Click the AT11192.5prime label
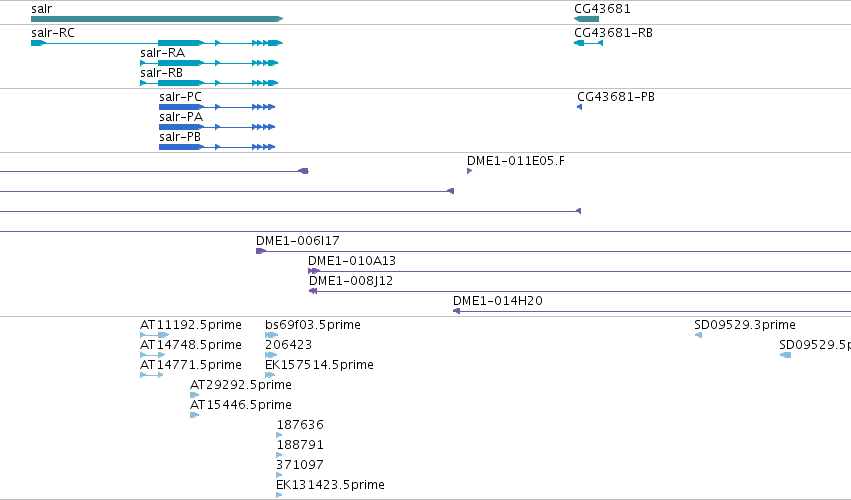Screen dimensions: 851x500 190,325
